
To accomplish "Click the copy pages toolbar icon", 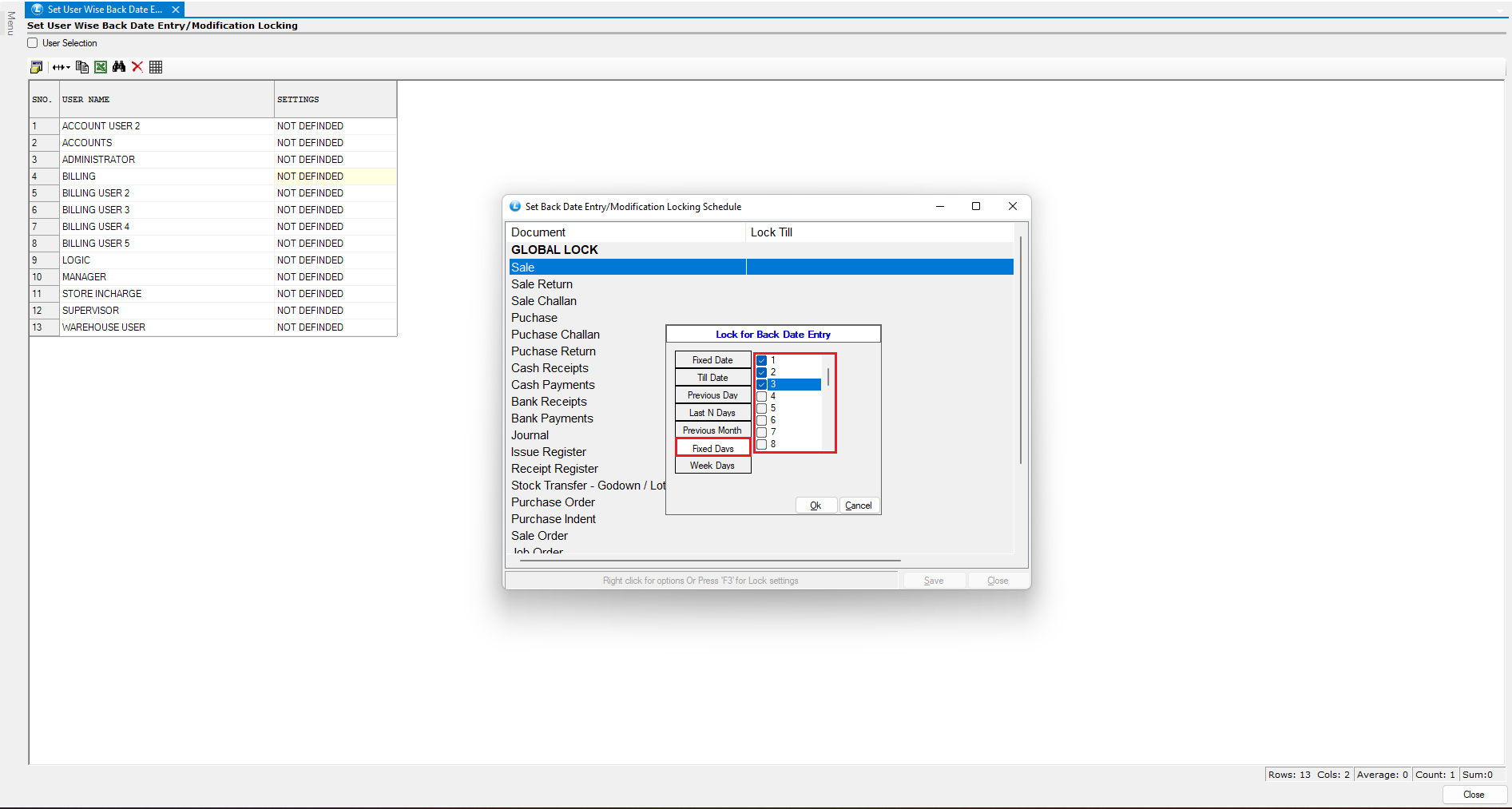I will [x=81, y=67].
